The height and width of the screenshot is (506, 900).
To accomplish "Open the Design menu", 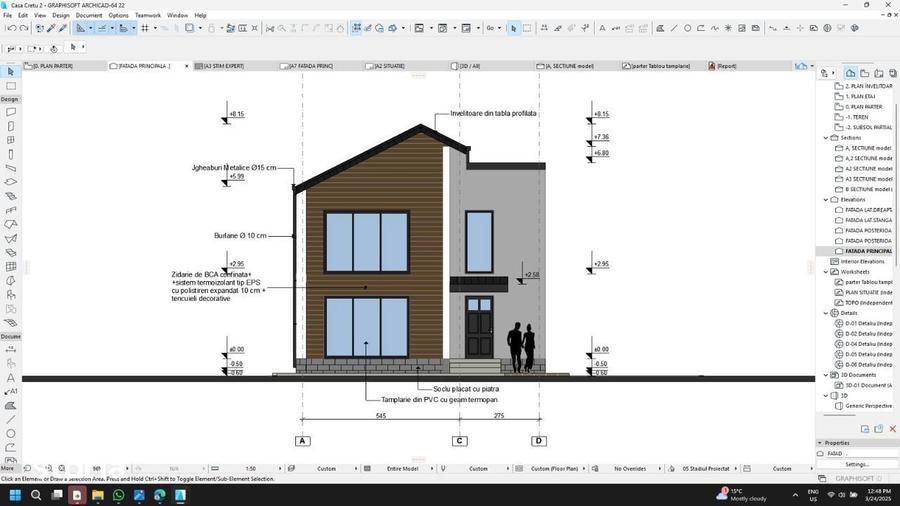I will [x=60, y=15].
